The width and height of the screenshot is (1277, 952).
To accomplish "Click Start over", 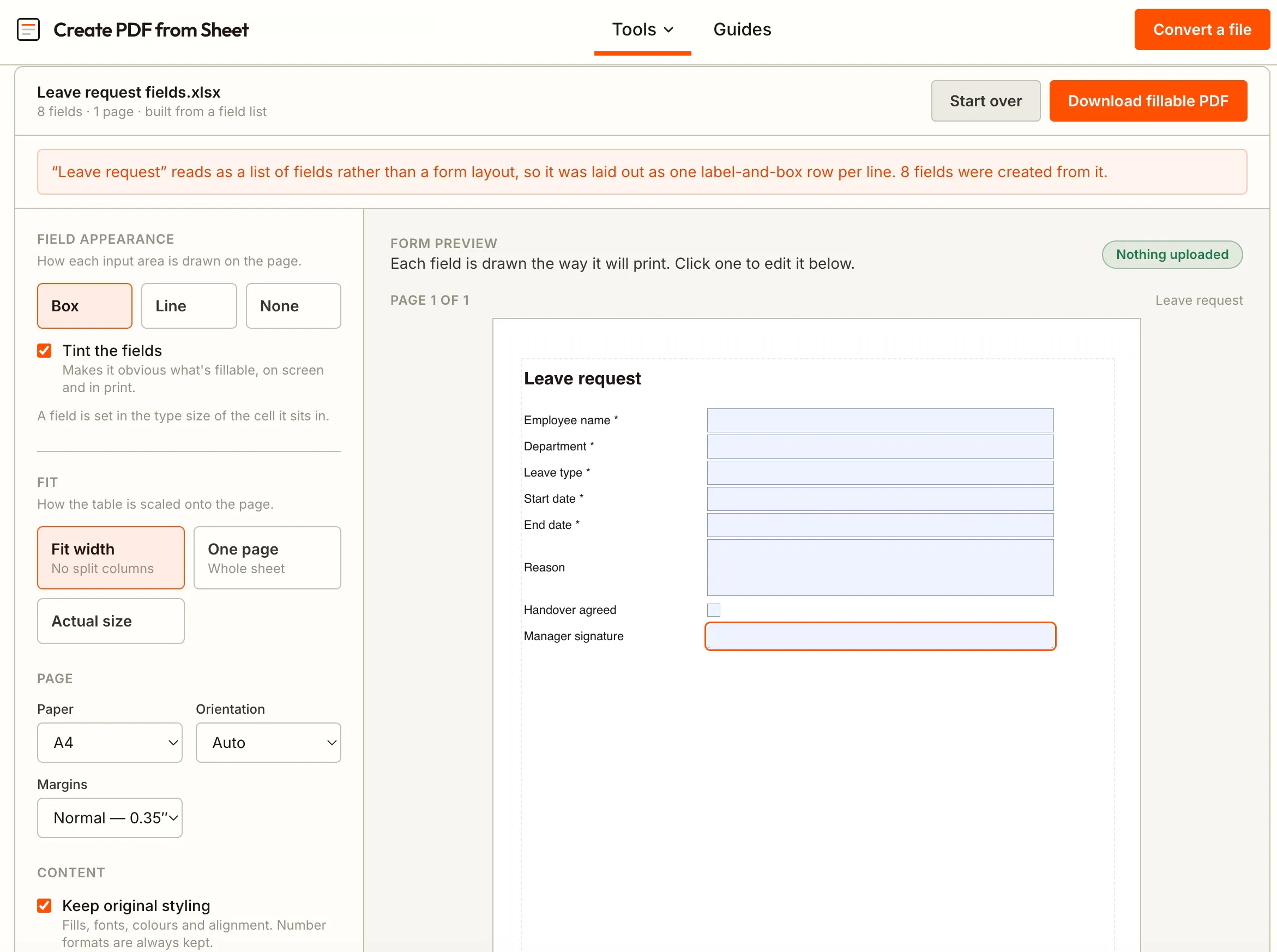I will pyautogui.click(x=985, y=101).
